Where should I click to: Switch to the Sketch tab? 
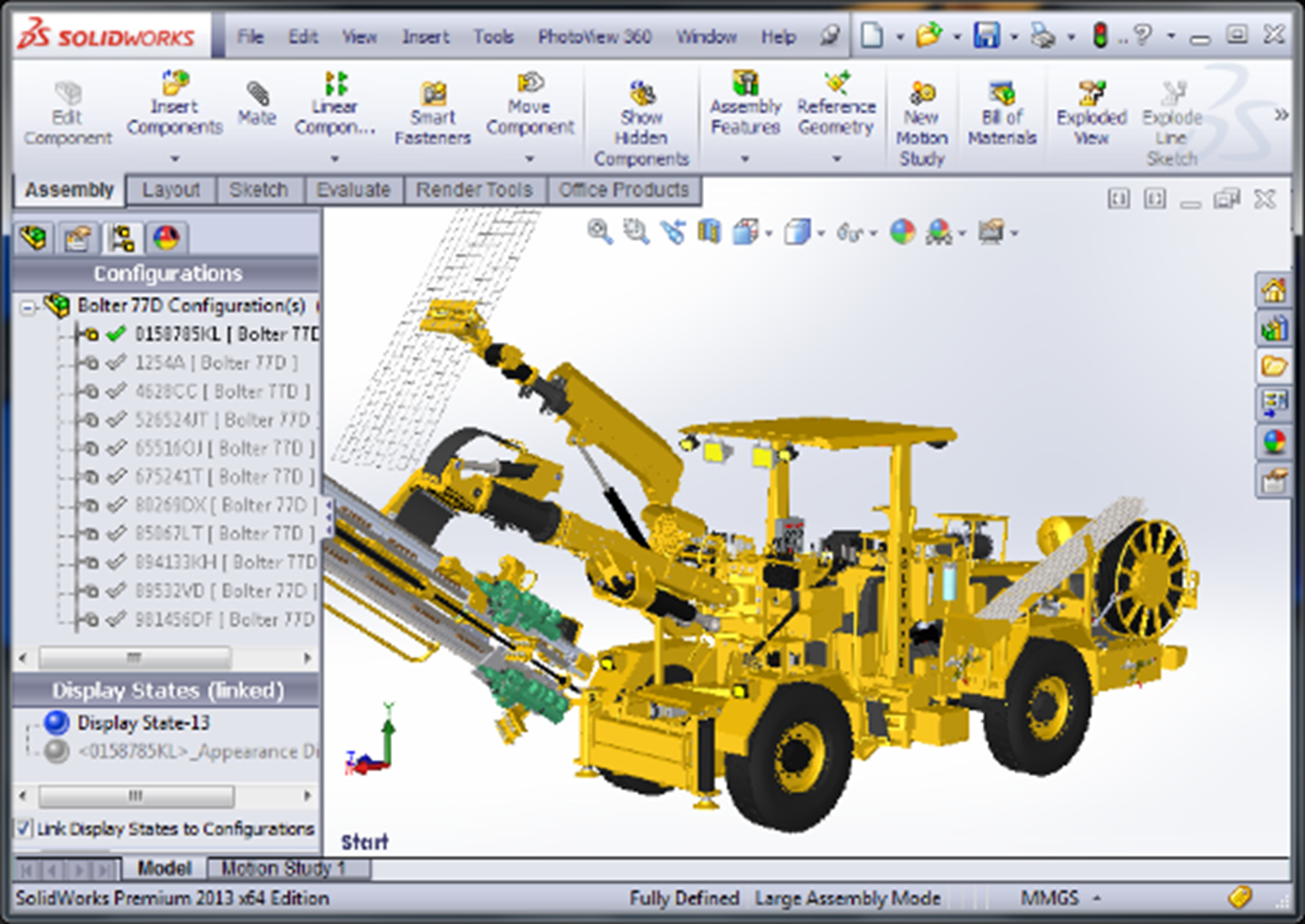click(258, 190)
